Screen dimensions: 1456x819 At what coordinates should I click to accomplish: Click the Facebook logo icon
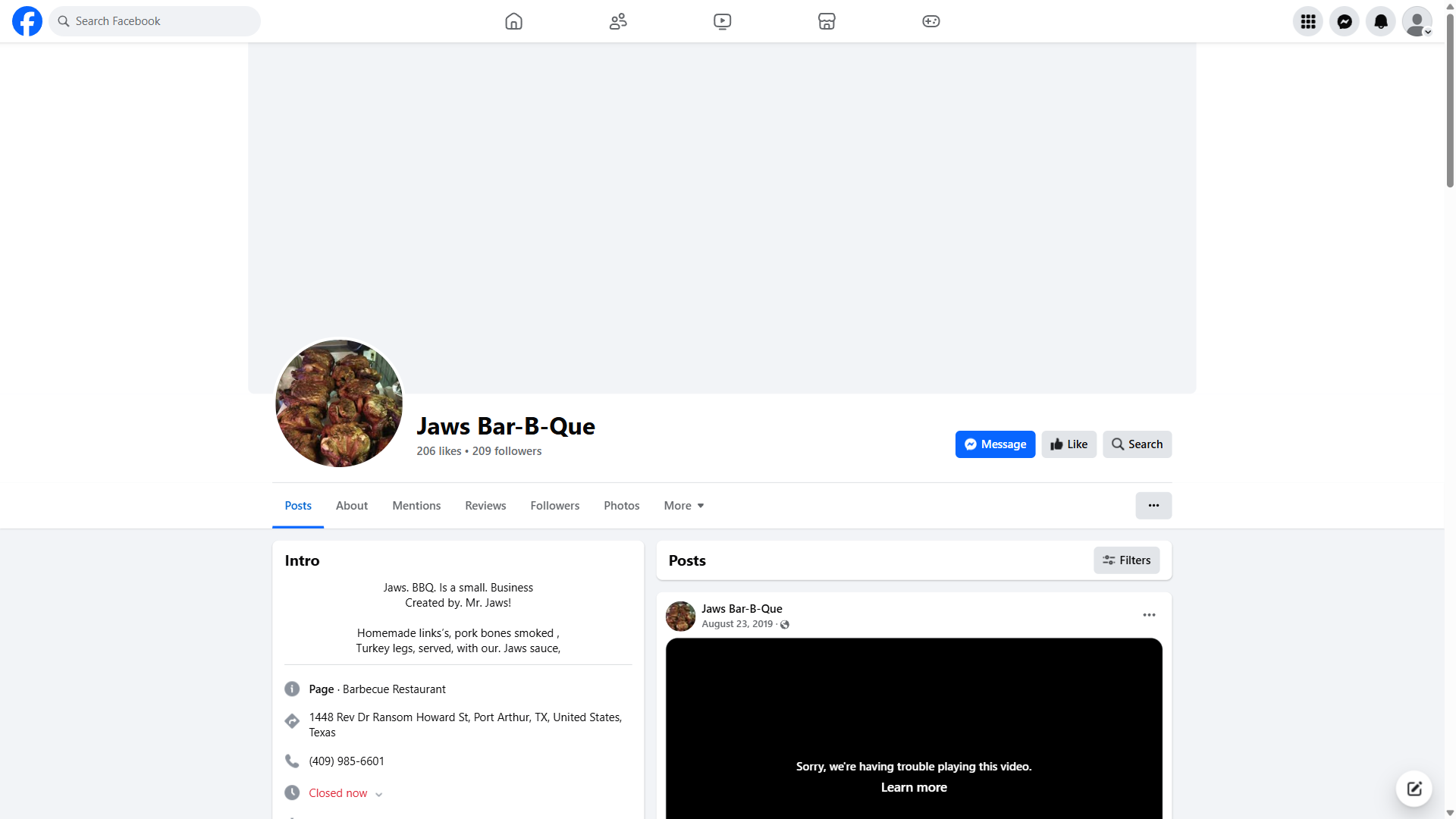coord(27,21)
